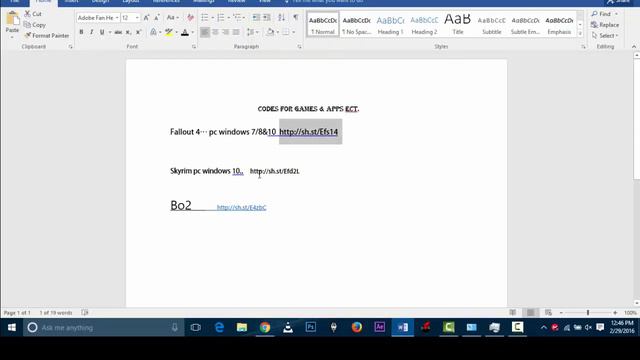Open the font name dropdown
The width and height of the screenshot is (640, 360).
point(117,18)
